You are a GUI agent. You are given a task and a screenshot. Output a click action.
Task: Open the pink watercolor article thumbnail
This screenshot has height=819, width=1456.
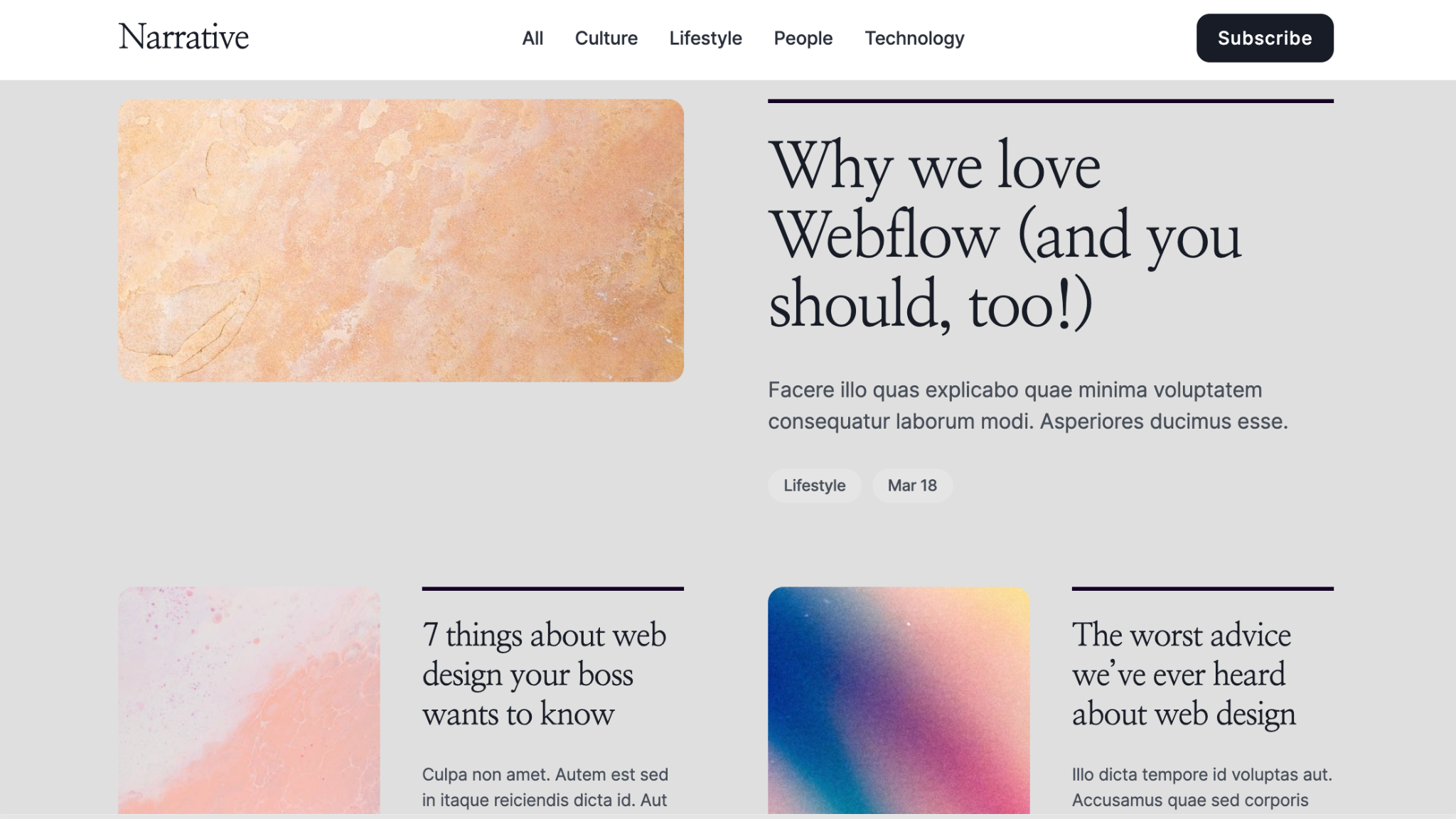[x=249, y=700]
